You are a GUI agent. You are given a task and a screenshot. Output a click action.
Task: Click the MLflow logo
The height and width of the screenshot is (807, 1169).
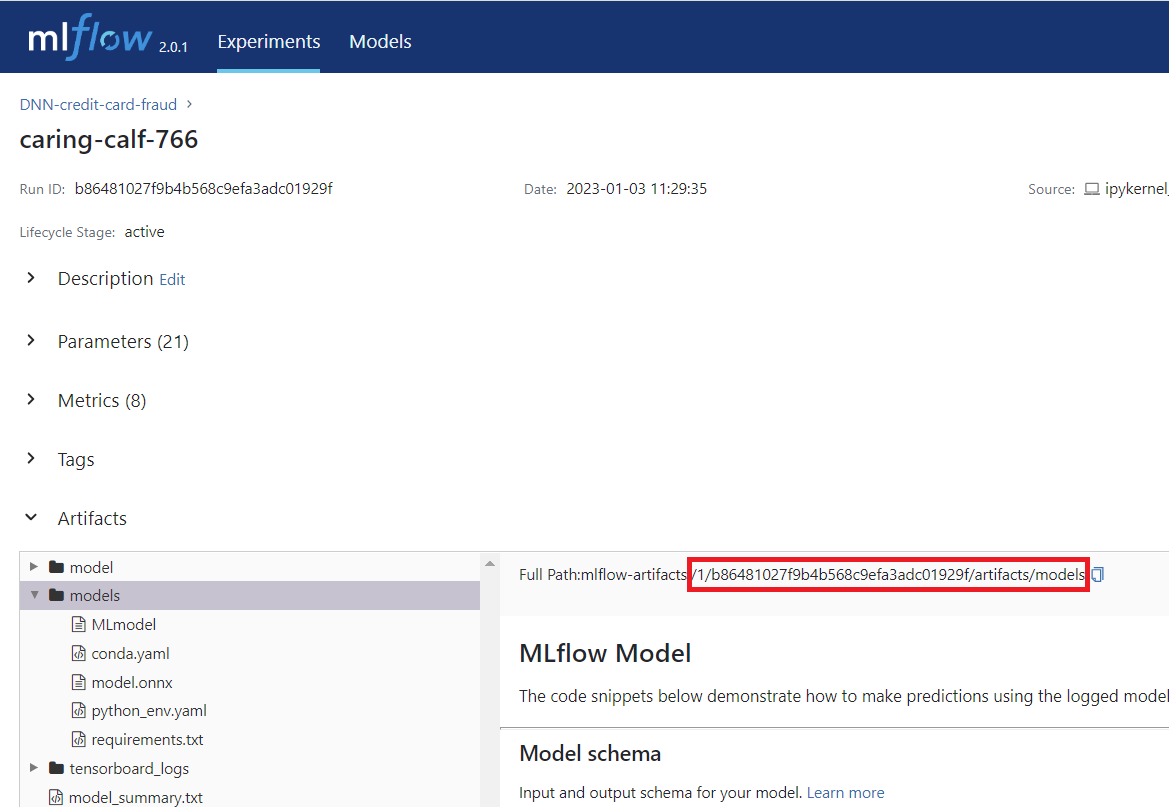(90, 37)
